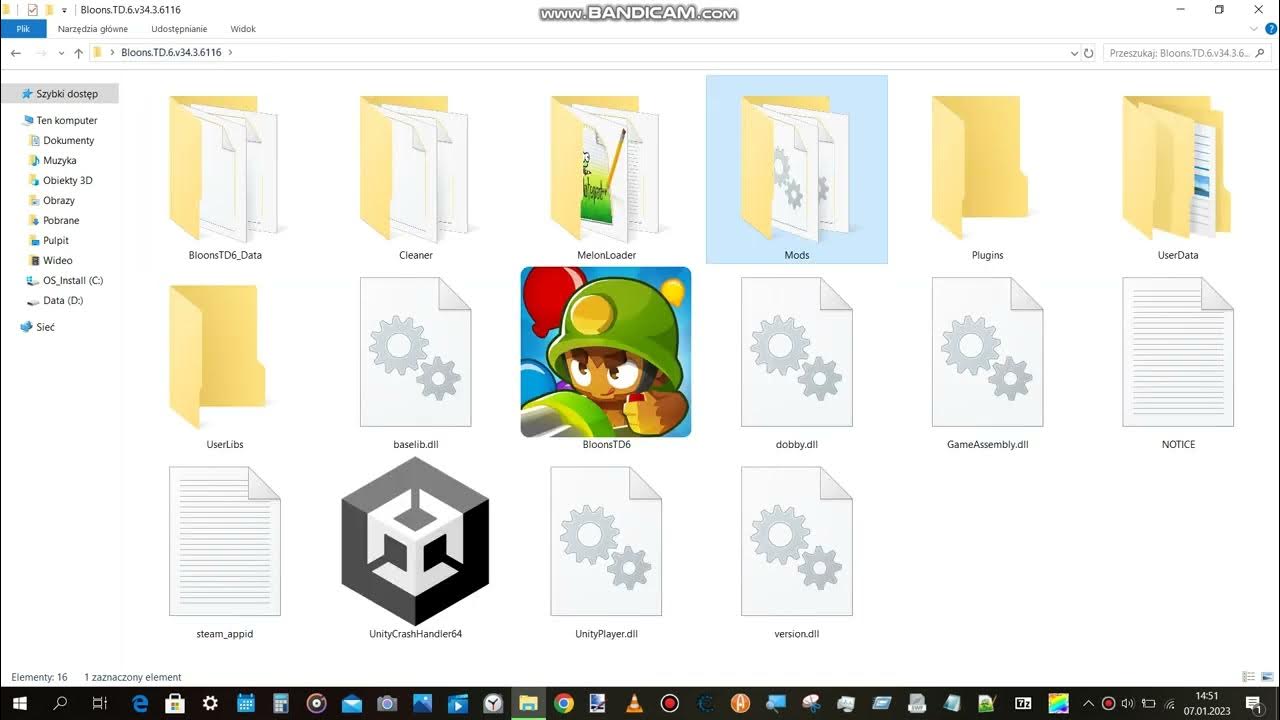Viewport: 1280px width, 720px height.
Task: Select the baselib.dll file
Action: 415,362
